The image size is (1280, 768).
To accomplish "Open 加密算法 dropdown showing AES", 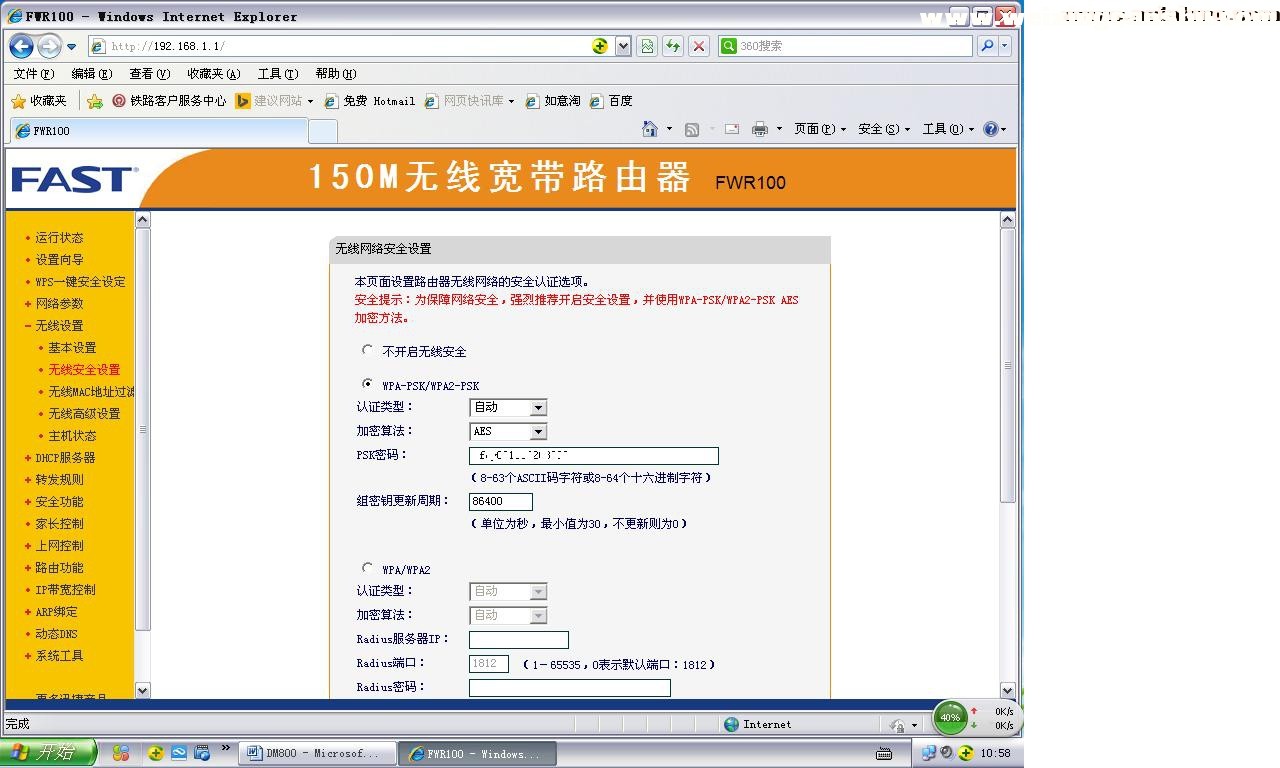I will point(508,431).
